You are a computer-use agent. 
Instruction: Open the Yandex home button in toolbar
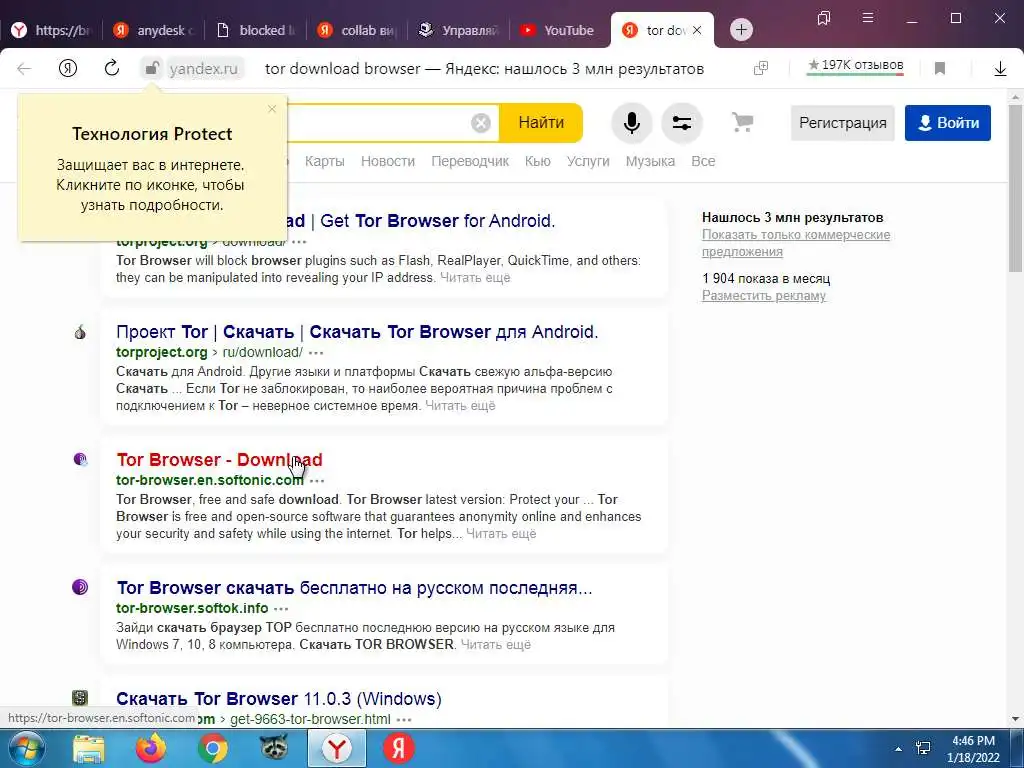(68, 69)
